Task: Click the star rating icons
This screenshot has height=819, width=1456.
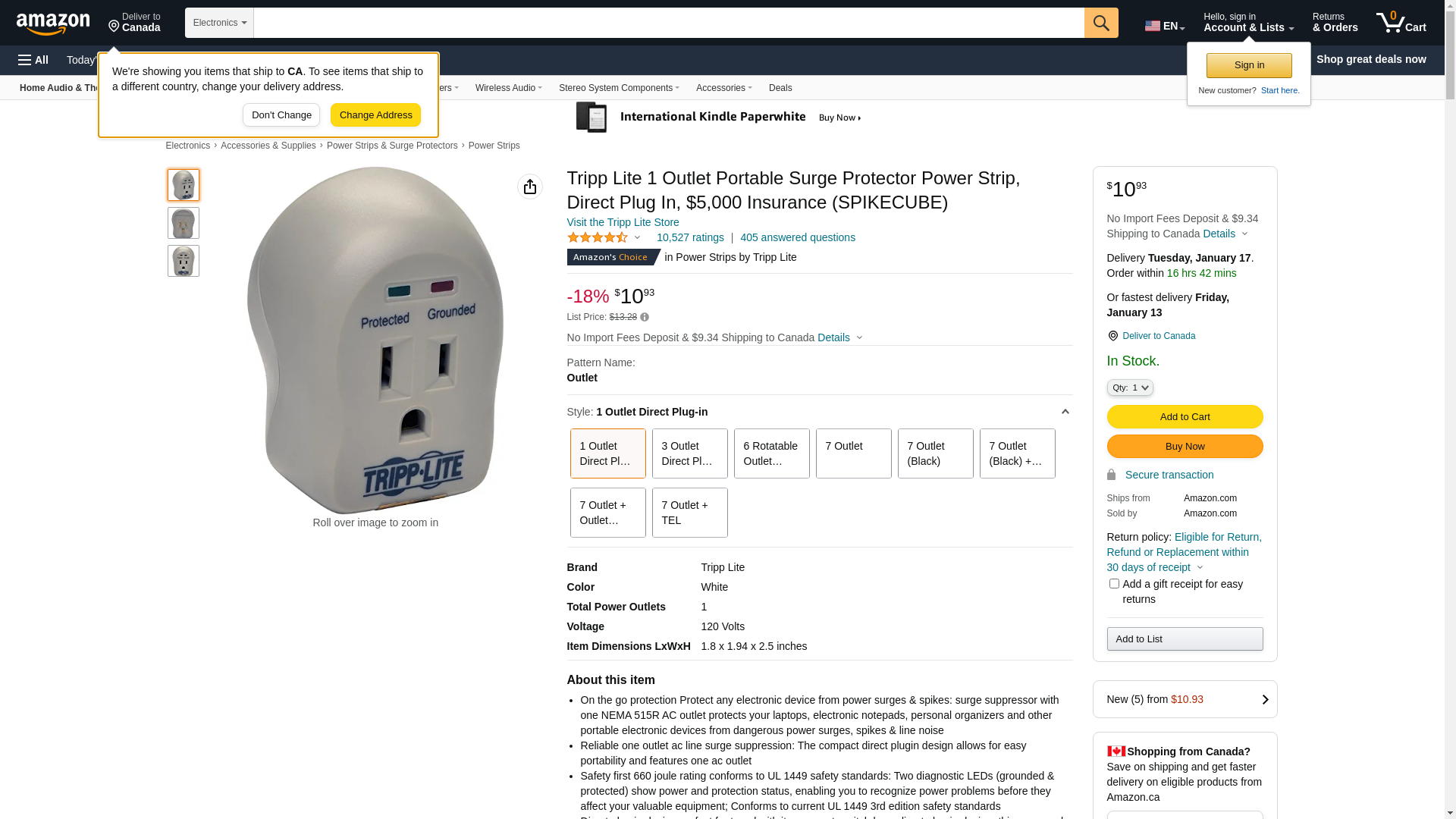Action: 598,237
